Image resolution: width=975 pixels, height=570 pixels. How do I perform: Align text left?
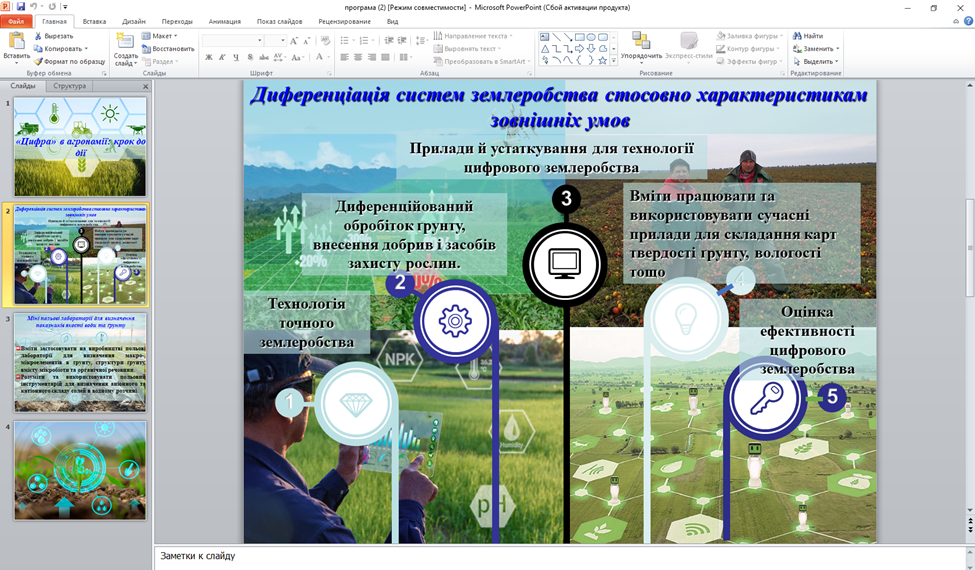pos(344,57)
